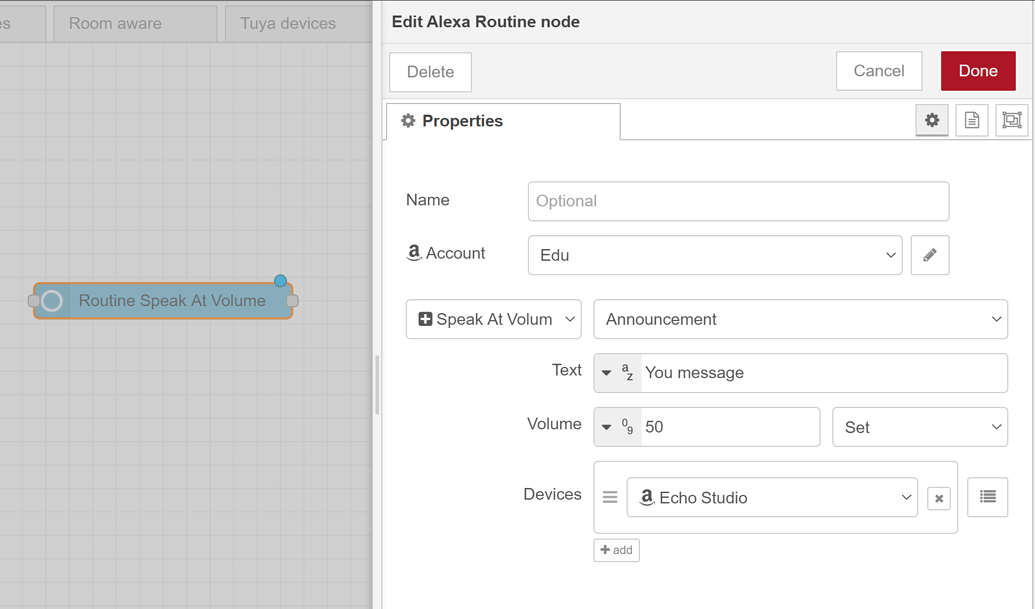Open the Edu account dropdown
This screenshot has width=1035, height=609.
(714, 255)
